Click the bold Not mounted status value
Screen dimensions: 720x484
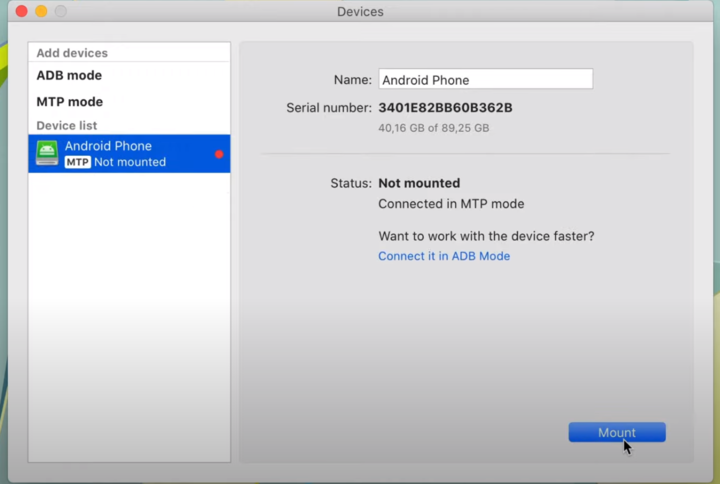point(419,183)
